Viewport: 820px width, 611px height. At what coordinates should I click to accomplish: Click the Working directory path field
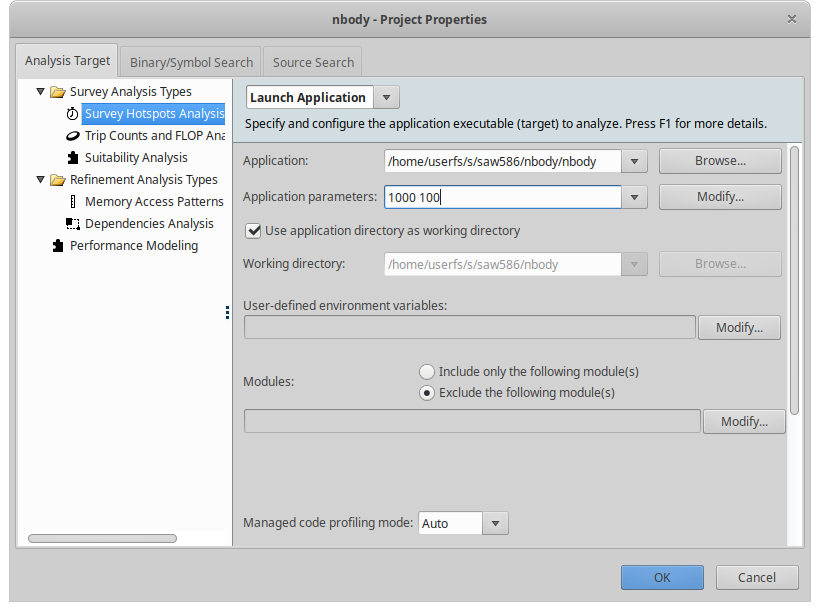(503, 264)
